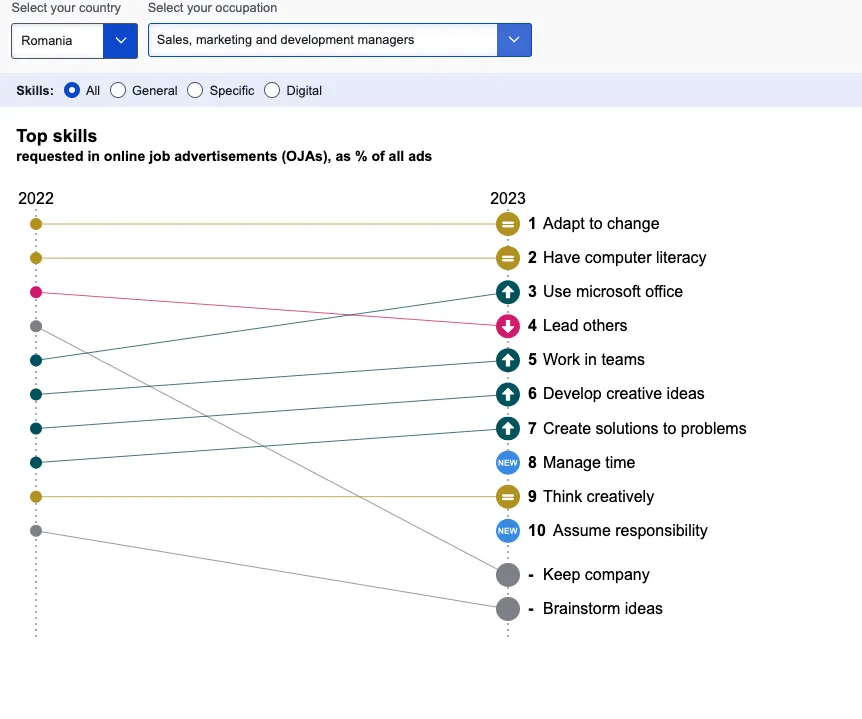The image size is (862, 719).
Task: Click the occupation field showing Sales, marketing managers
Action: point(322,41)
